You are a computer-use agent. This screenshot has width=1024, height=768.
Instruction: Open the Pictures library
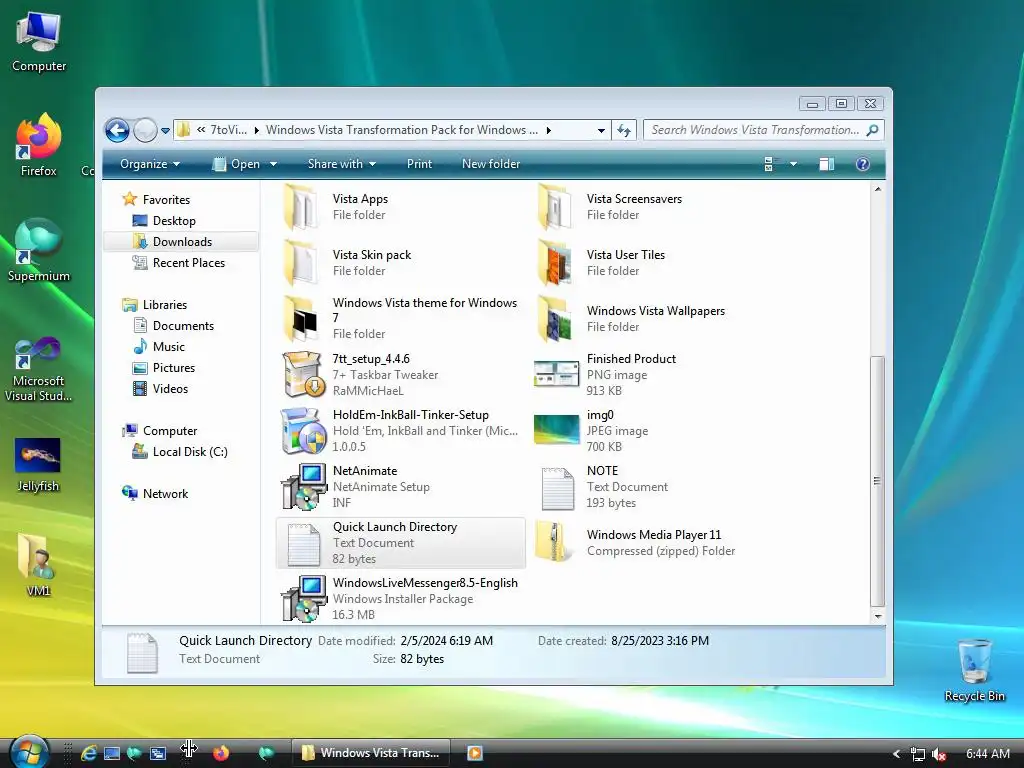[x=173, y=368]
